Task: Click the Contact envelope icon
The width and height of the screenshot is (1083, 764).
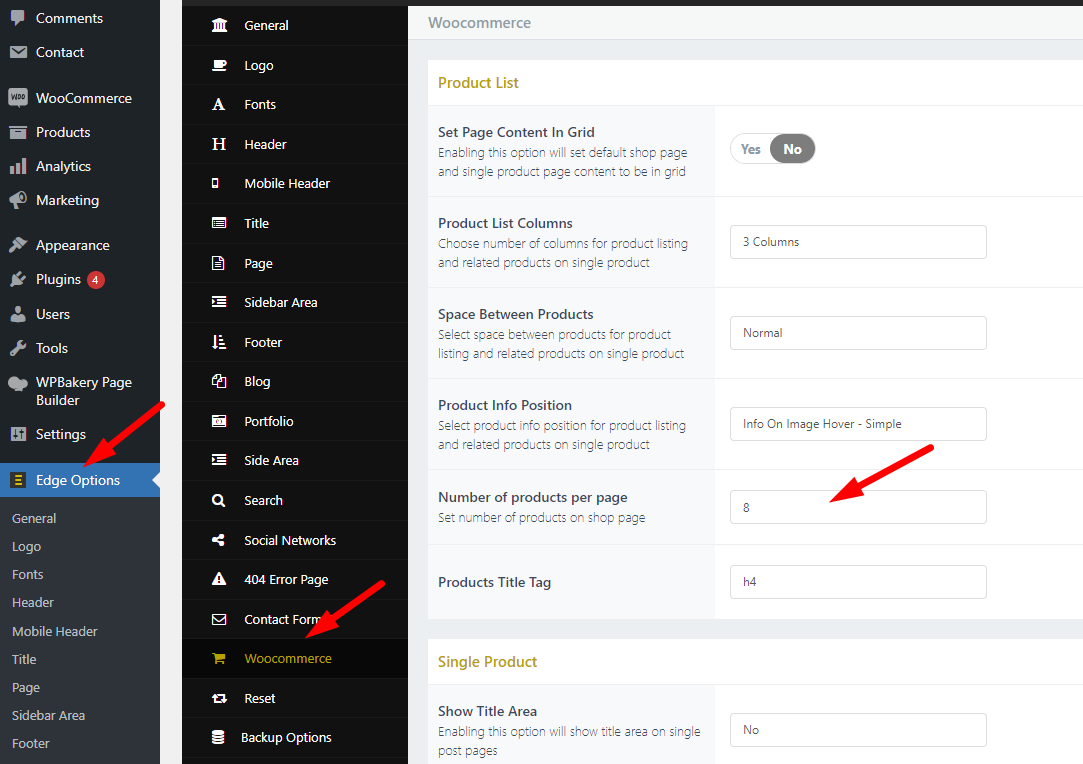Action: [x=18, y=52]
